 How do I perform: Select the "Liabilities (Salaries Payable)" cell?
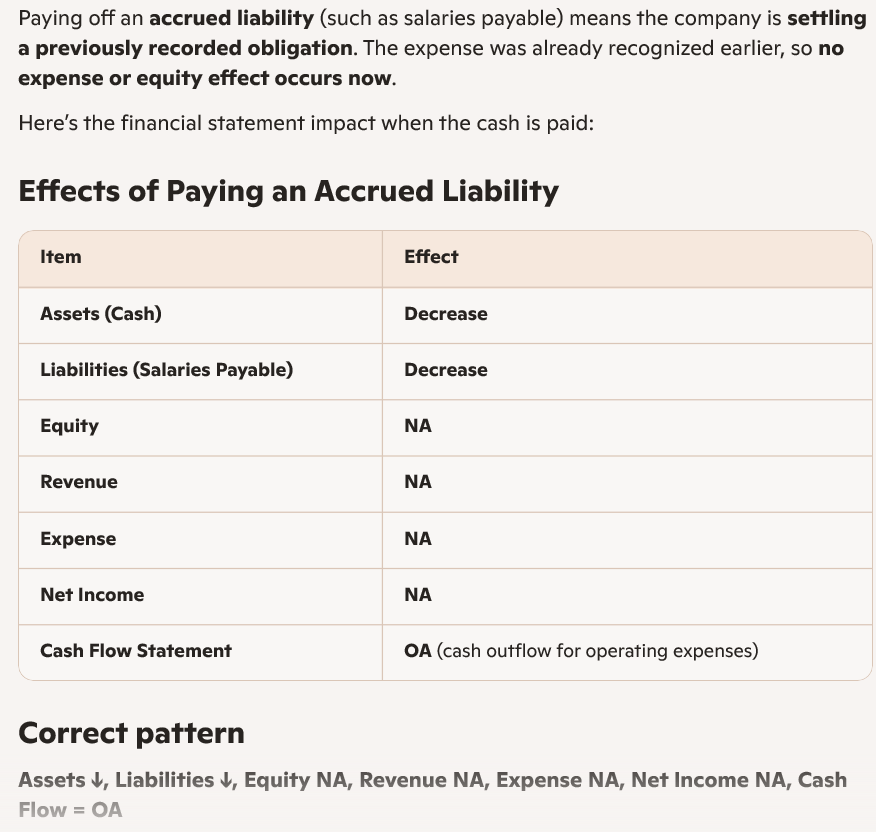(167, 370)
